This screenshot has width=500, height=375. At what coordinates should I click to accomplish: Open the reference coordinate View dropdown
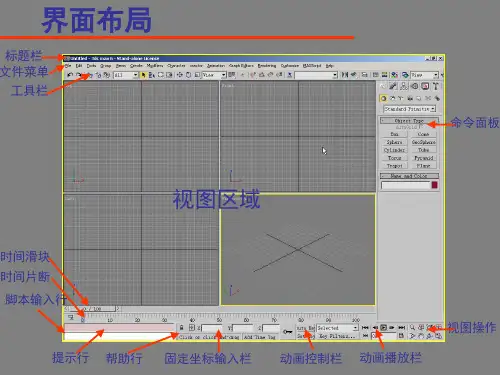point(214,75)
